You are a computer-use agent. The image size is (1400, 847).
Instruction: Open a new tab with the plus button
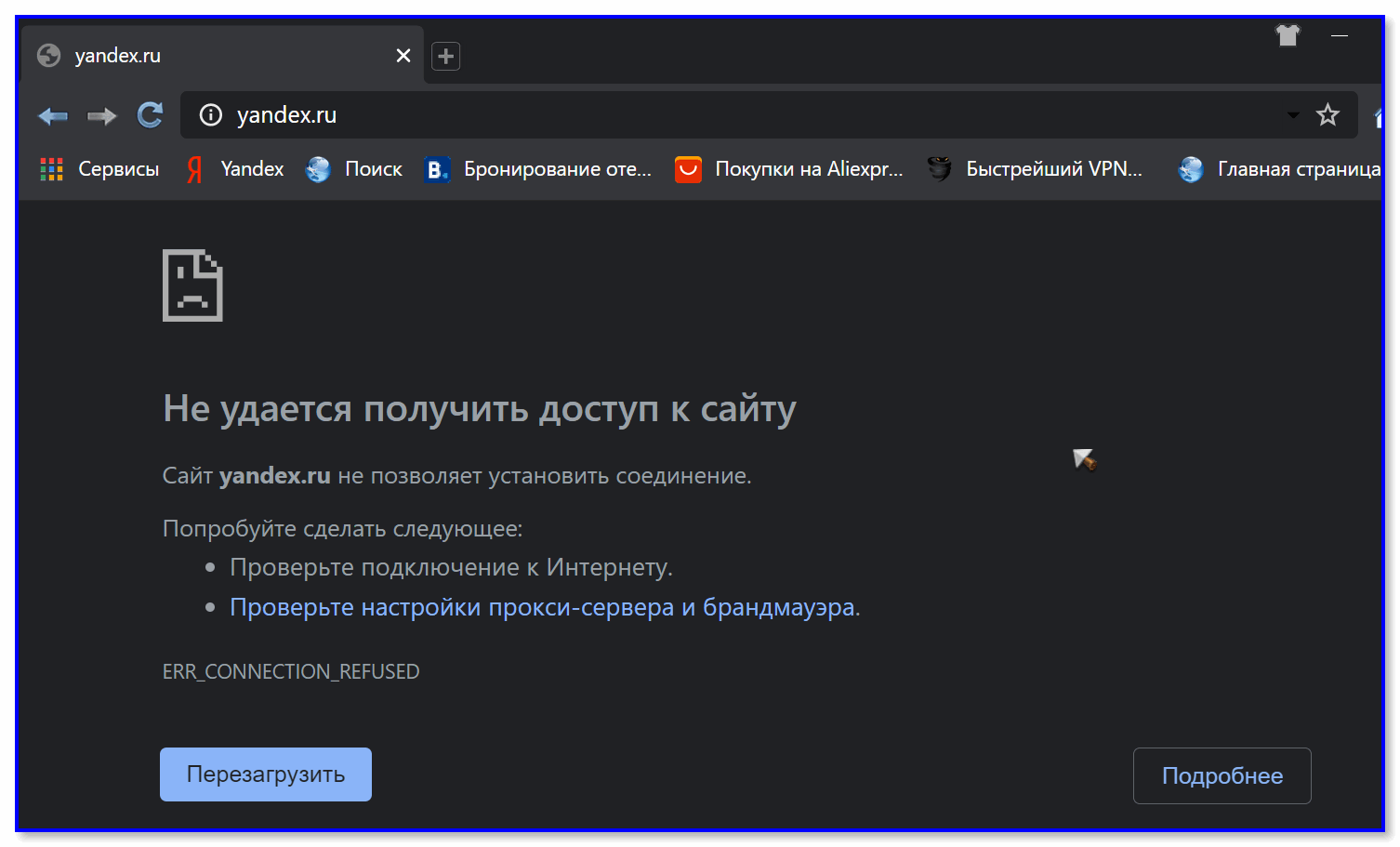point(446,57)
